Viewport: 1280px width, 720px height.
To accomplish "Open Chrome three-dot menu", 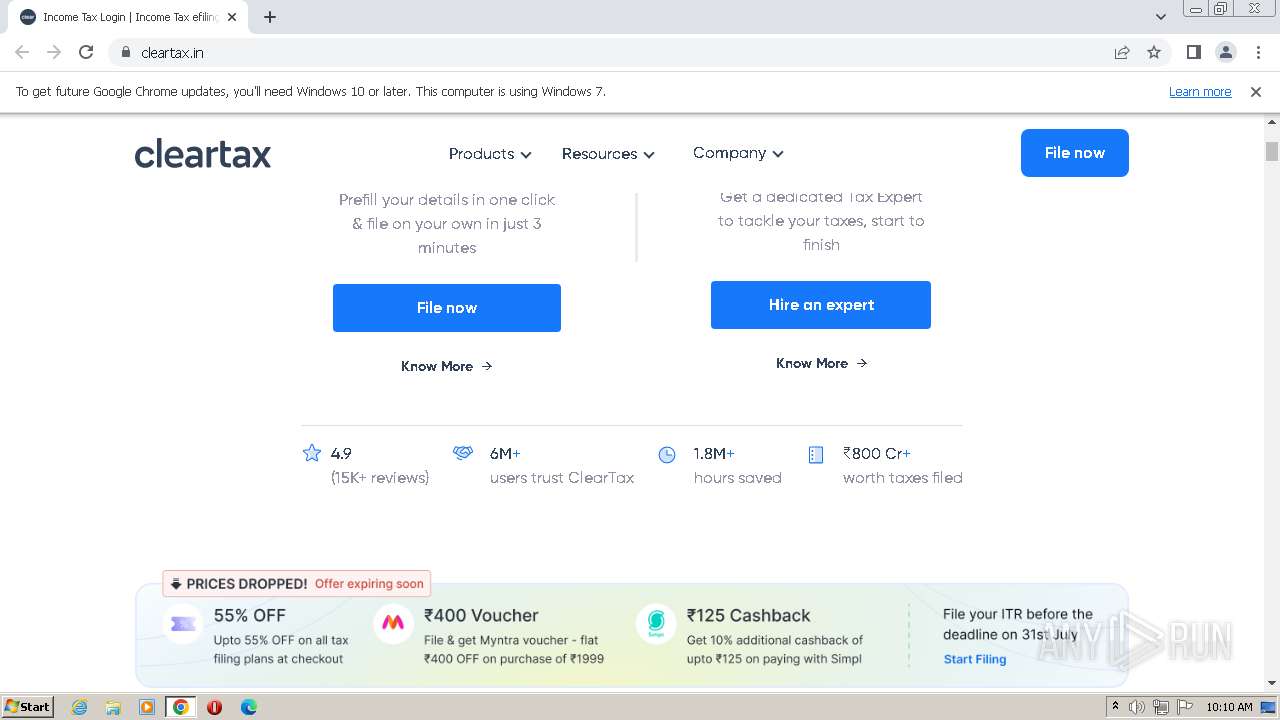I will (x=1258, y=52).
